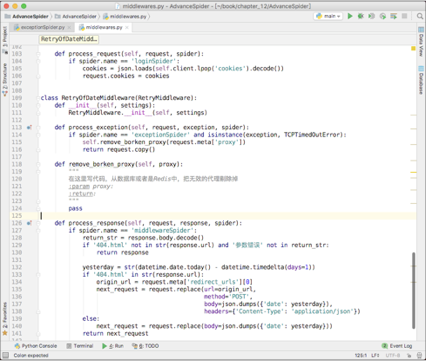Click 'return next_request' on line 141
The image size is (426, 361).
[115, 333]
